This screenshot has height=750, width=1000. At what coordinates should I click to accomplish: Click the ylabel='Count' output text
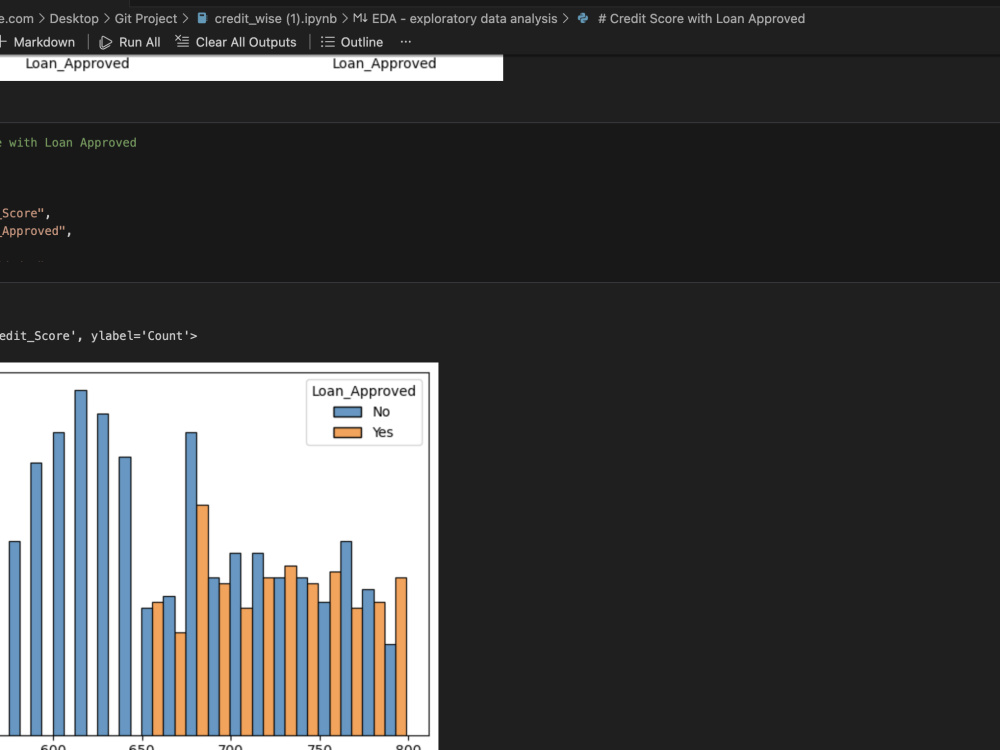click(143, 335)
